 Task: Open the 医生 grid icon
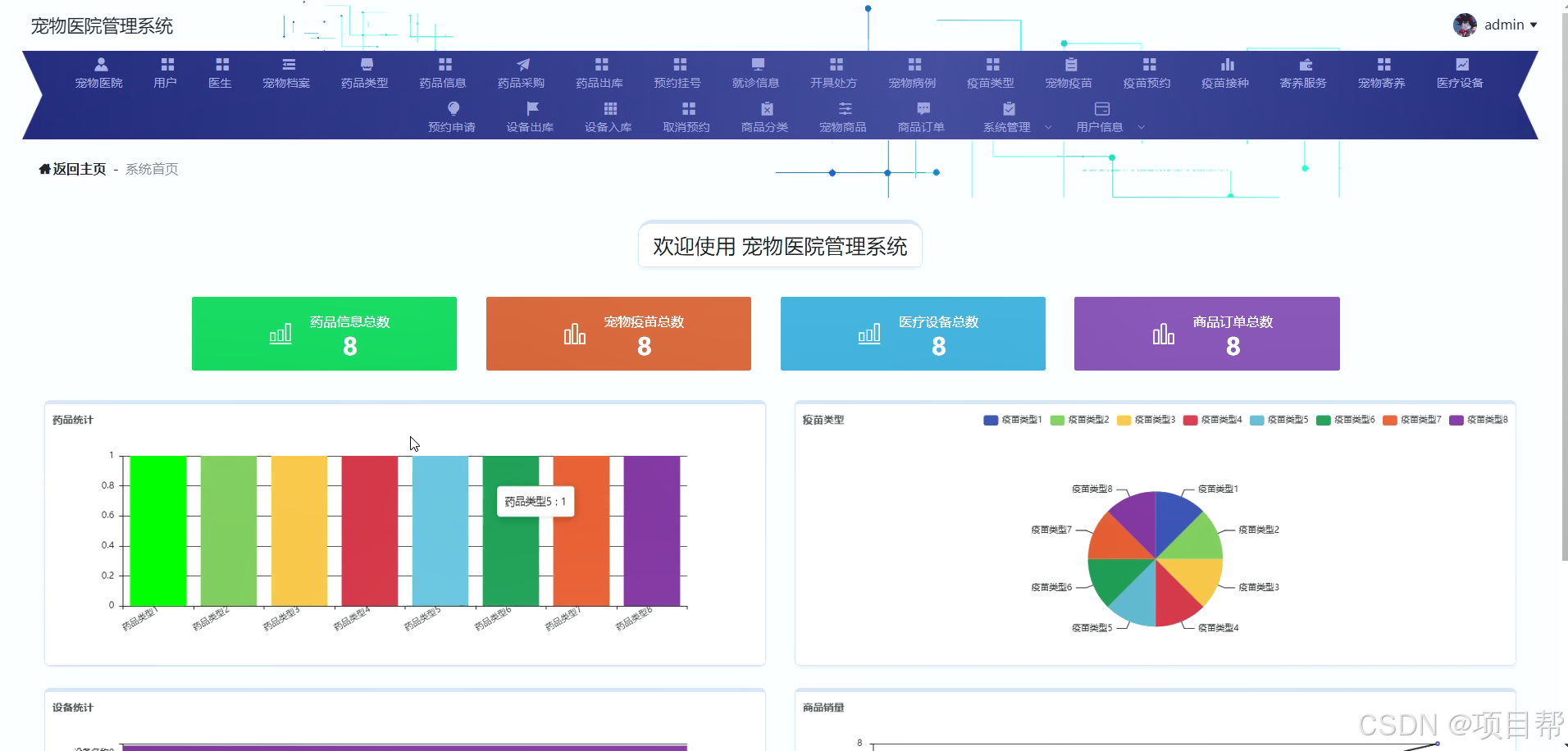(222, 64)
